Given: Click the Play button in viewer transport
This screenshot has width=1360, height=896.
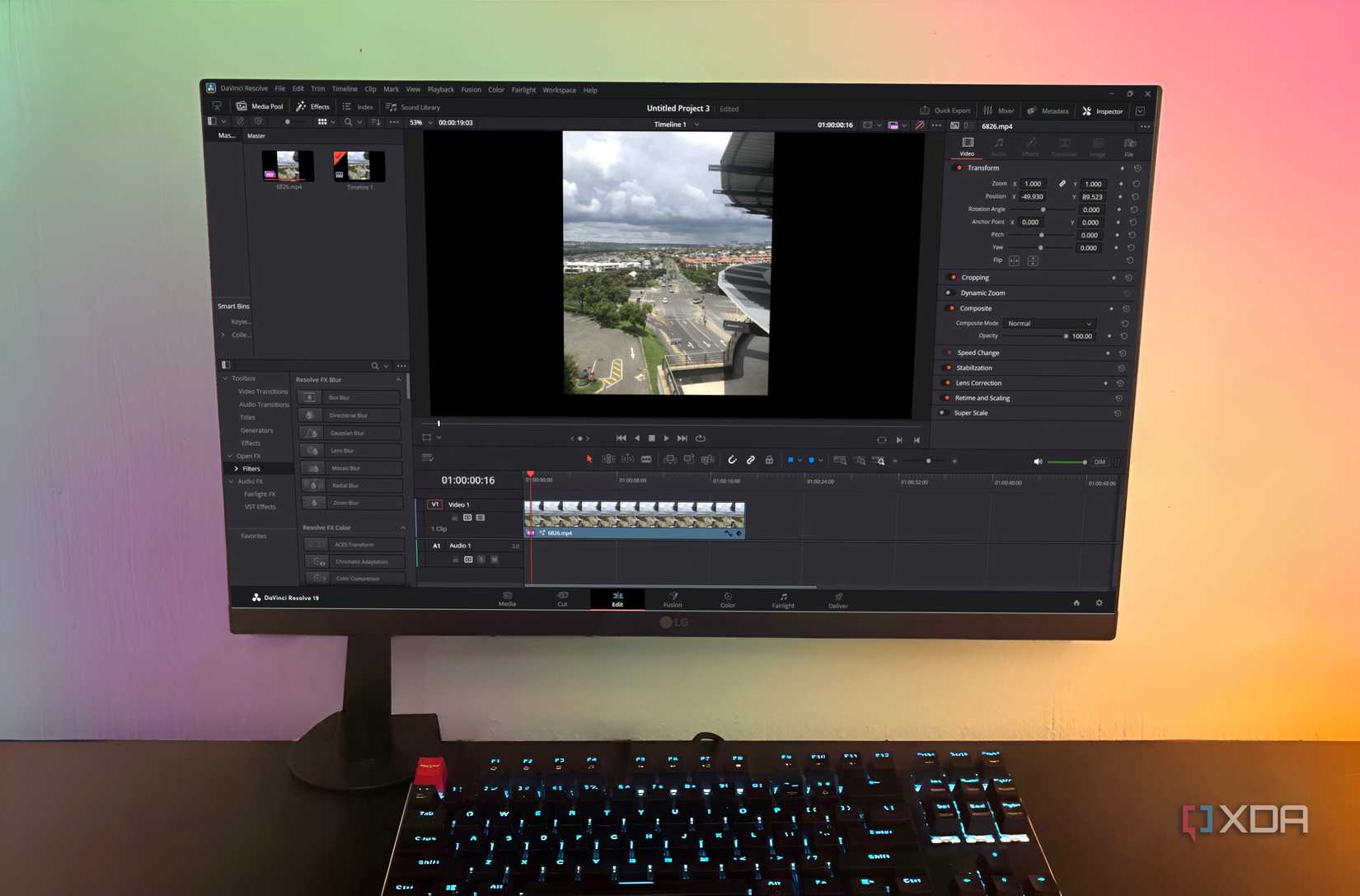Looking at the screenshot, I should [666, 439].
